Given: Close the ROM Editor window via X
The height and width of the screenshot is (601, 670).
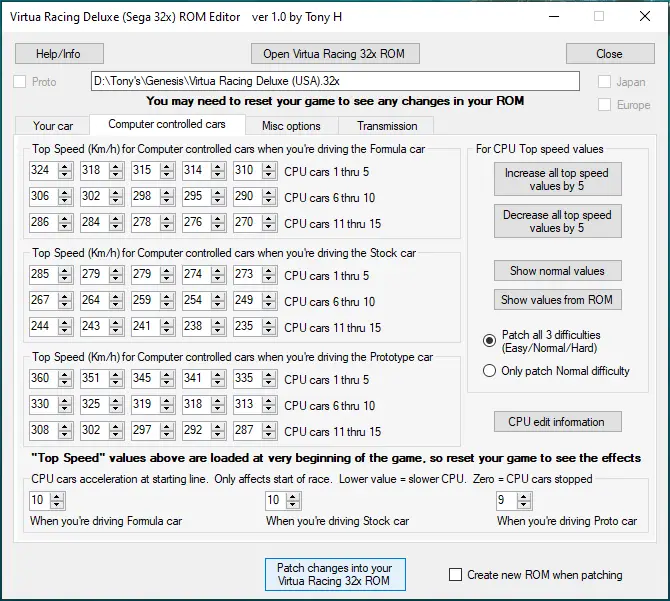Looking at the screenshot, I should 644,17.
